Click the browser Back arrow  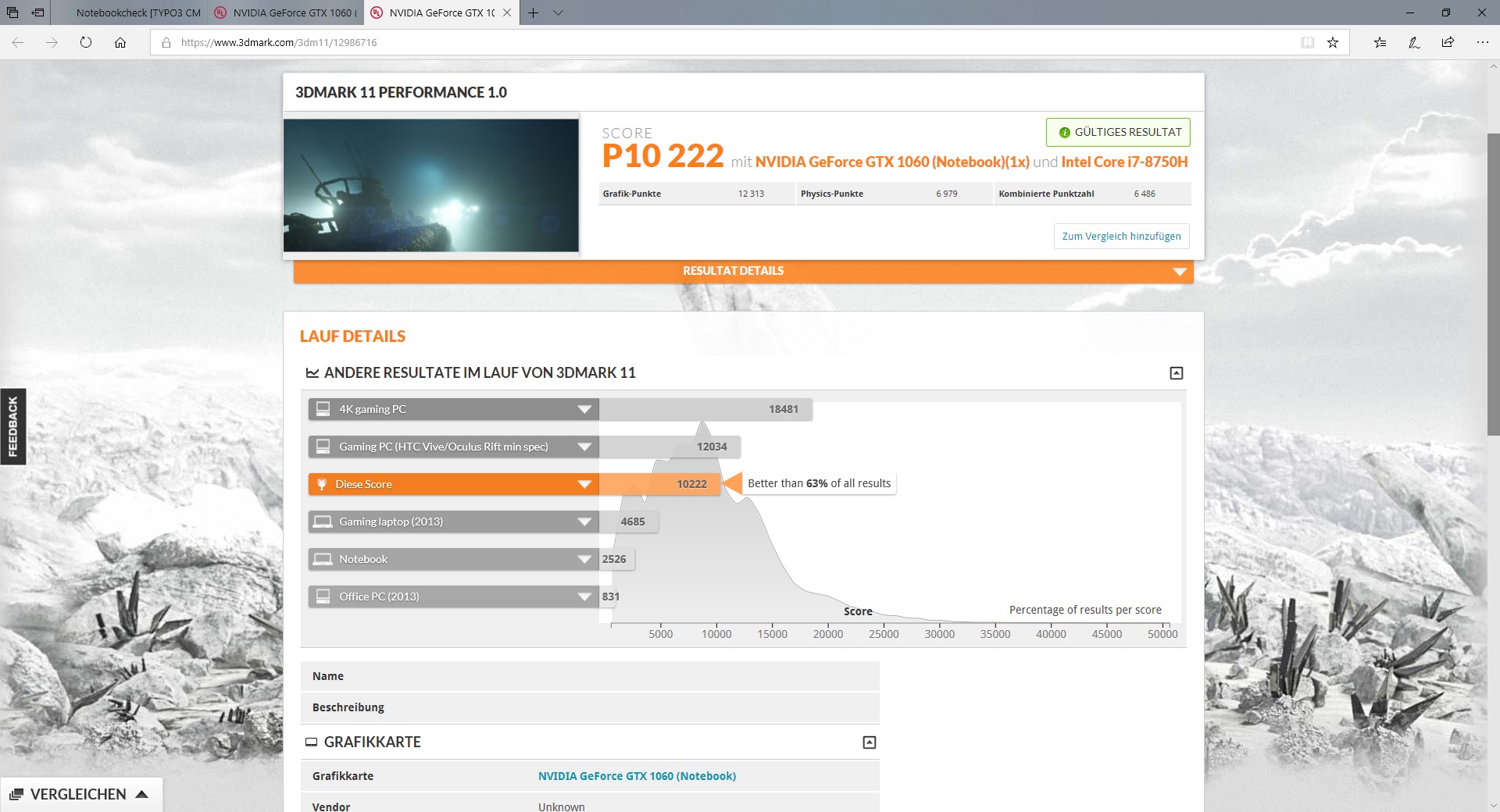tap(18, 43)
